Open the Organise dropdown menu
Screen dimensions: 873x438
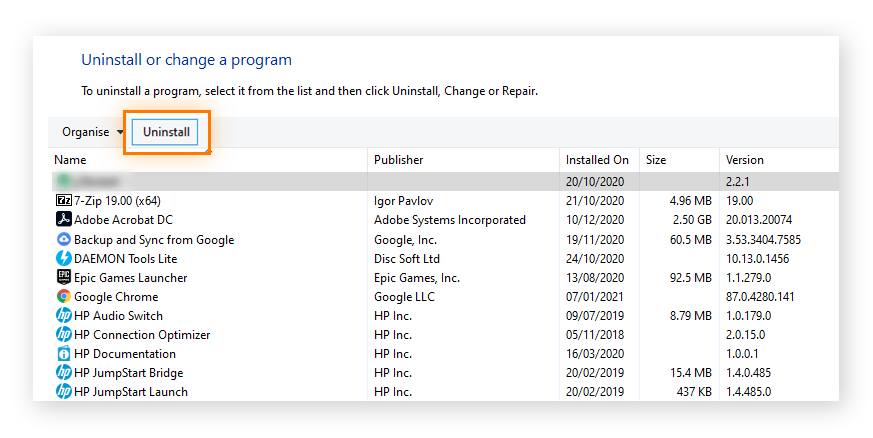tap(92, 132)
